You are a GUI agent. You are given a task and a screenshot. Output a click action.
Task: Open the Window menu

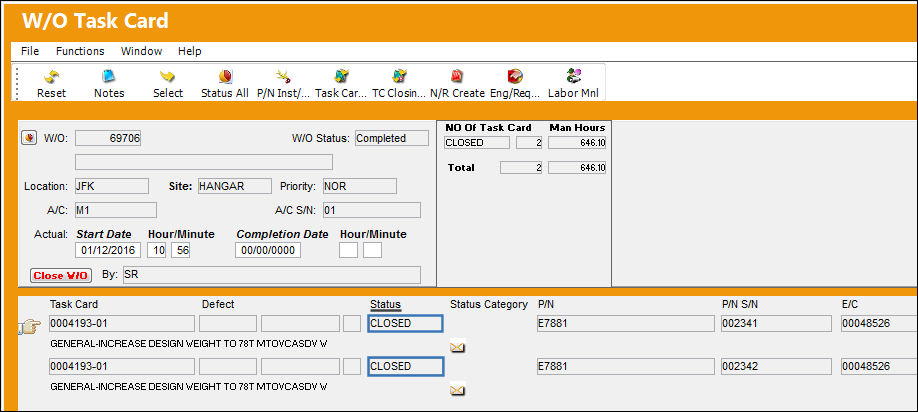[x=142, y=51]
